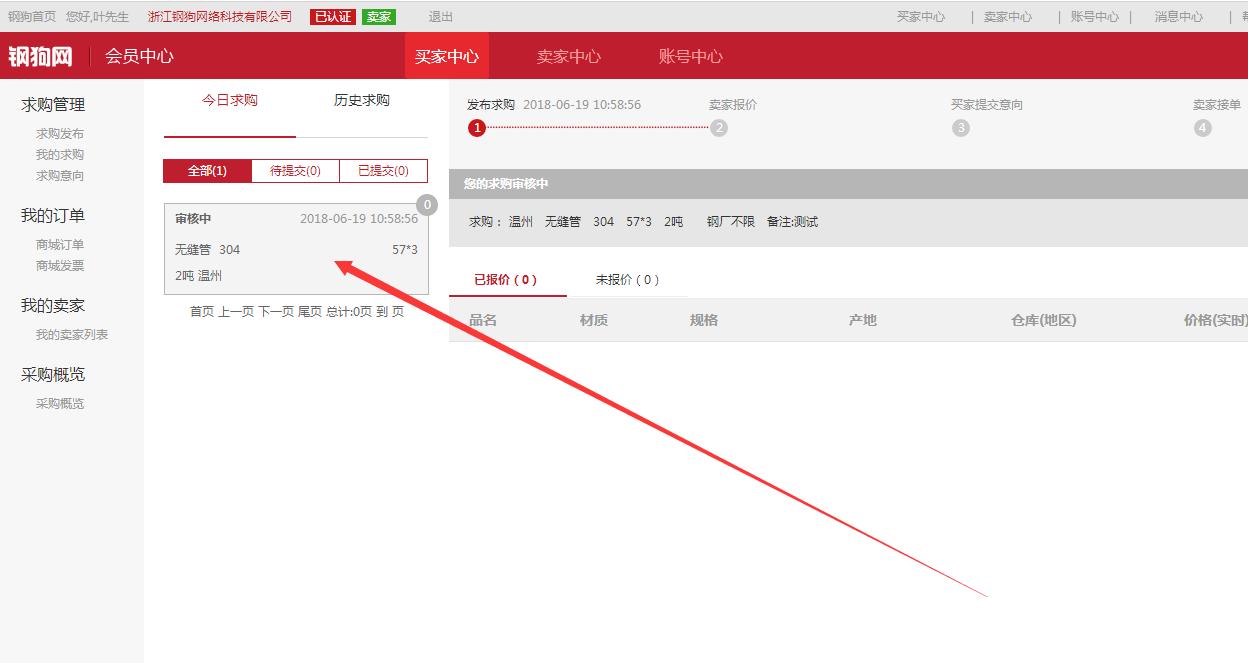Click the green 卖家 seller badge
Viewport: 1248px width, 663px height.
(x=378, y=16)
